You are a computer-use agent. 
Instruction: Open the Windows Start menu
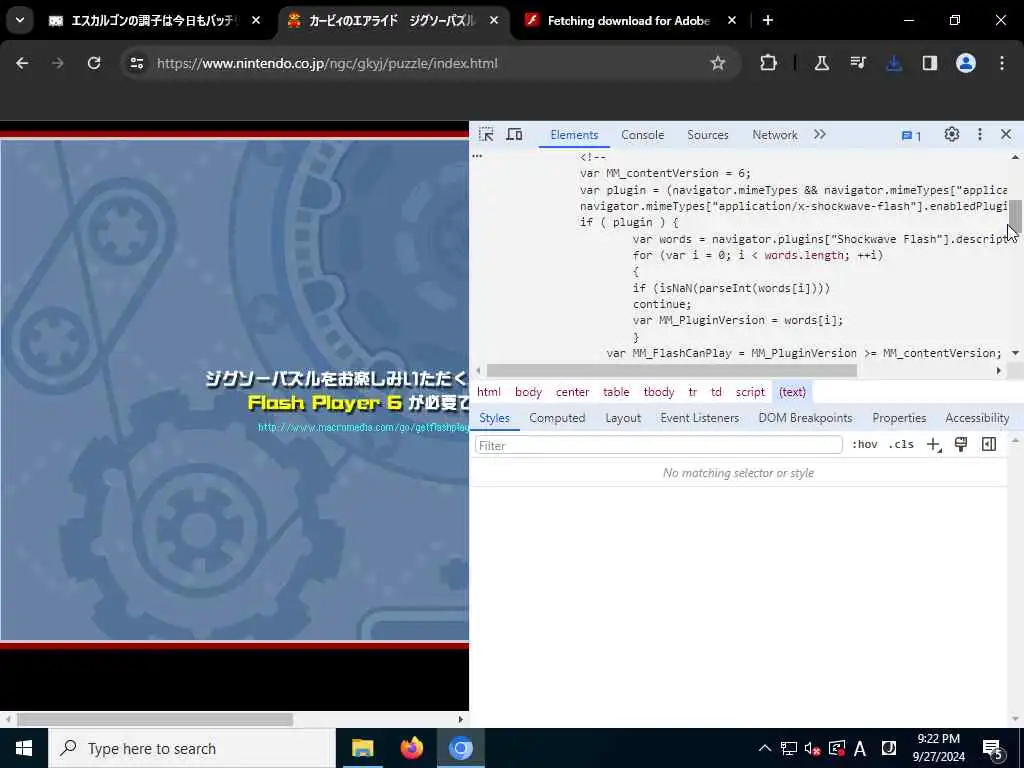click(24, 748)
